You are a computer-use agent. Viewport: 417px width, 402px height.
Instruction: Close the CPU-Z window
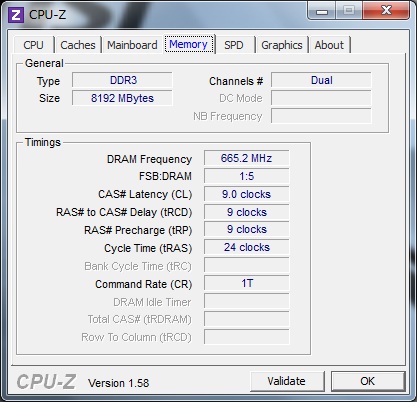coord(386,11)
